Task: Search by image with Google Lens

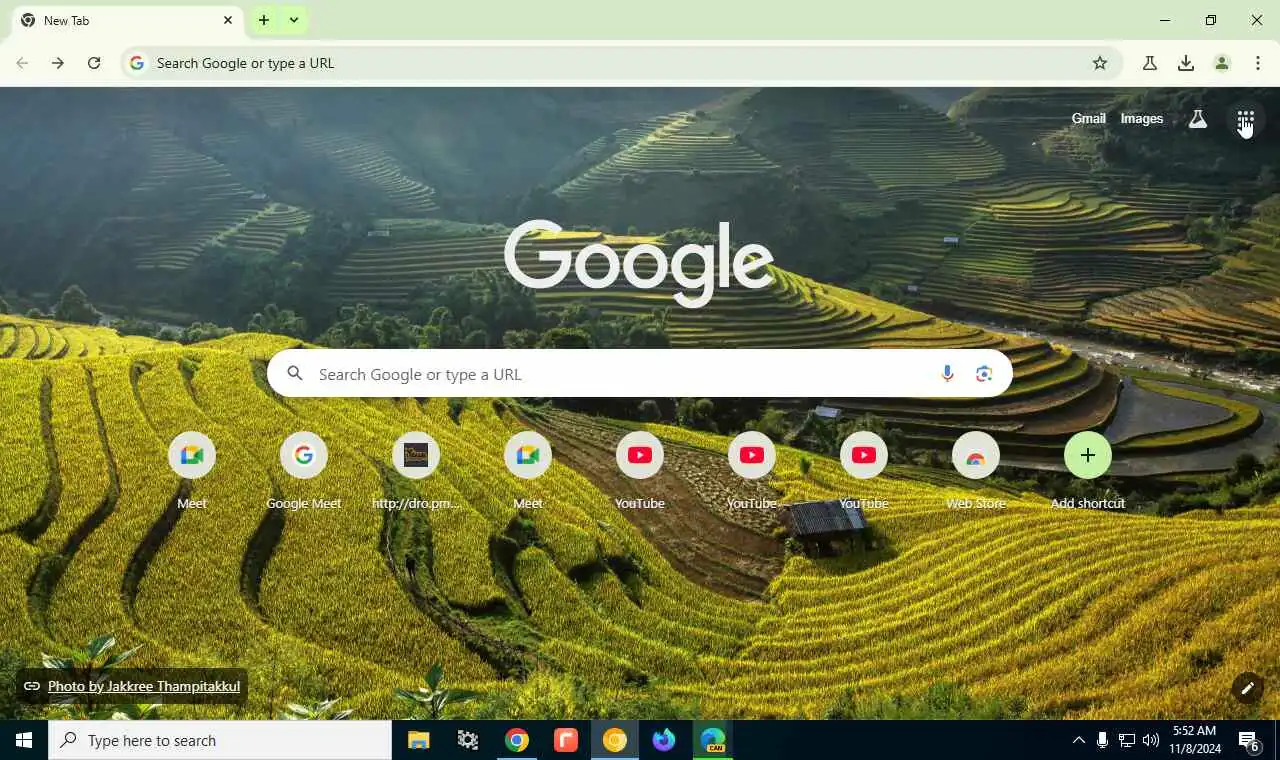Action: (x=984, y=374)
